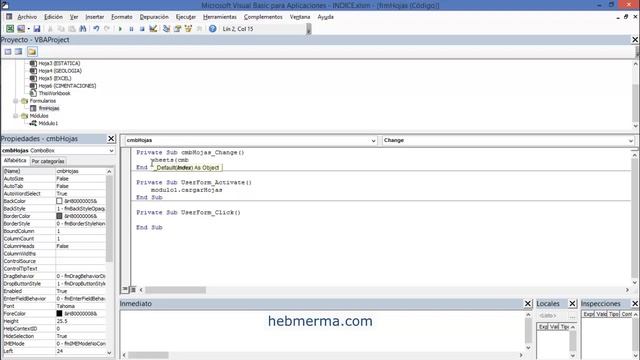Image resolution: width=640 pixels, height=360 pixels.
Task: Click the Insert UserForm toolbar icon
Action: (x=20, y=29)
